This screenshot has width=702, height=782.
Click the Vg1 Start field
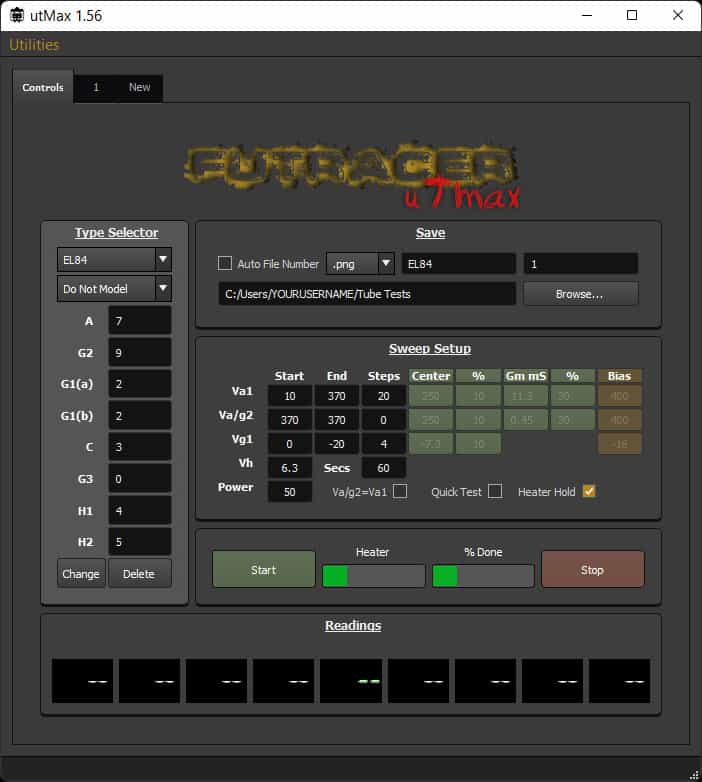[290, 444]
